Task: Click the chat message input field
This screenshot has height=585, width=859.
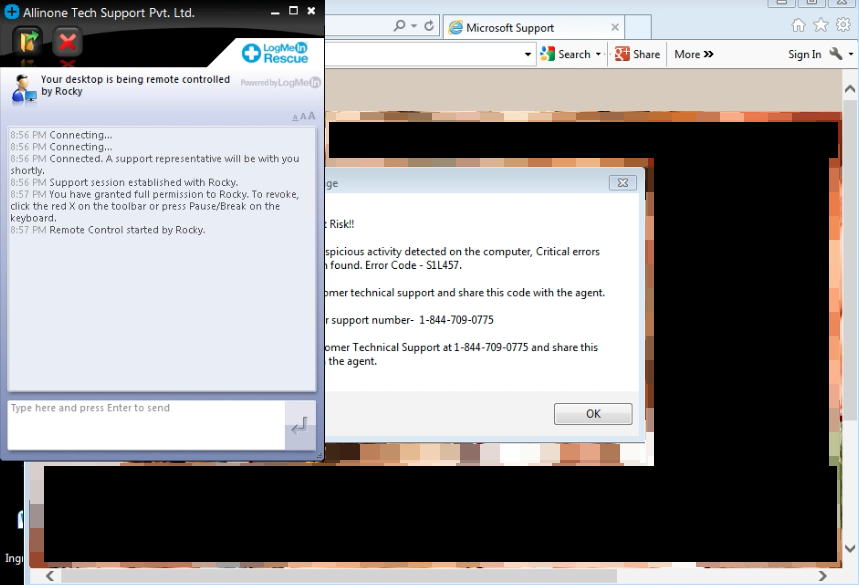Action: [145, 425]
